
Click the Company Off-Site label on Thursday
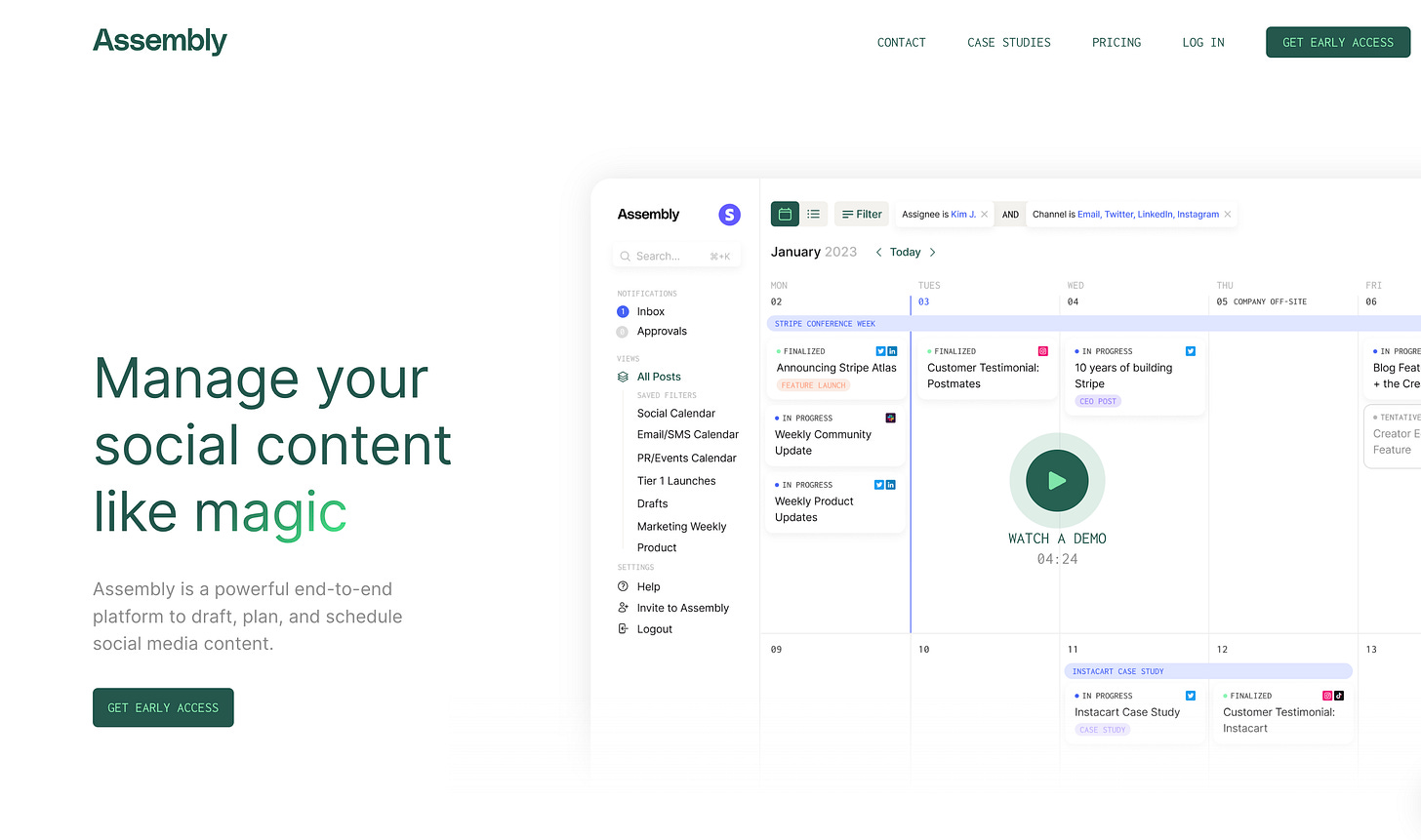pyautogui.click(x=1270, y=301)
